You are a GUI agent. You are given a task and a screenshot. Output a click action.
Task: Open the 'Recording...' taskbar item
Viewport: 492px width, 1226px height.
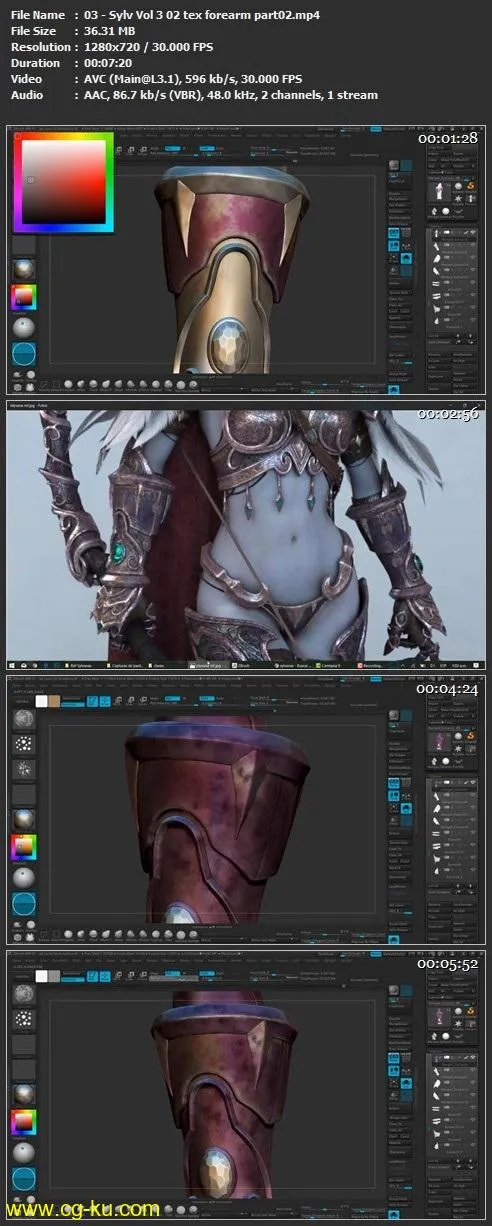(x=371, y=665)
